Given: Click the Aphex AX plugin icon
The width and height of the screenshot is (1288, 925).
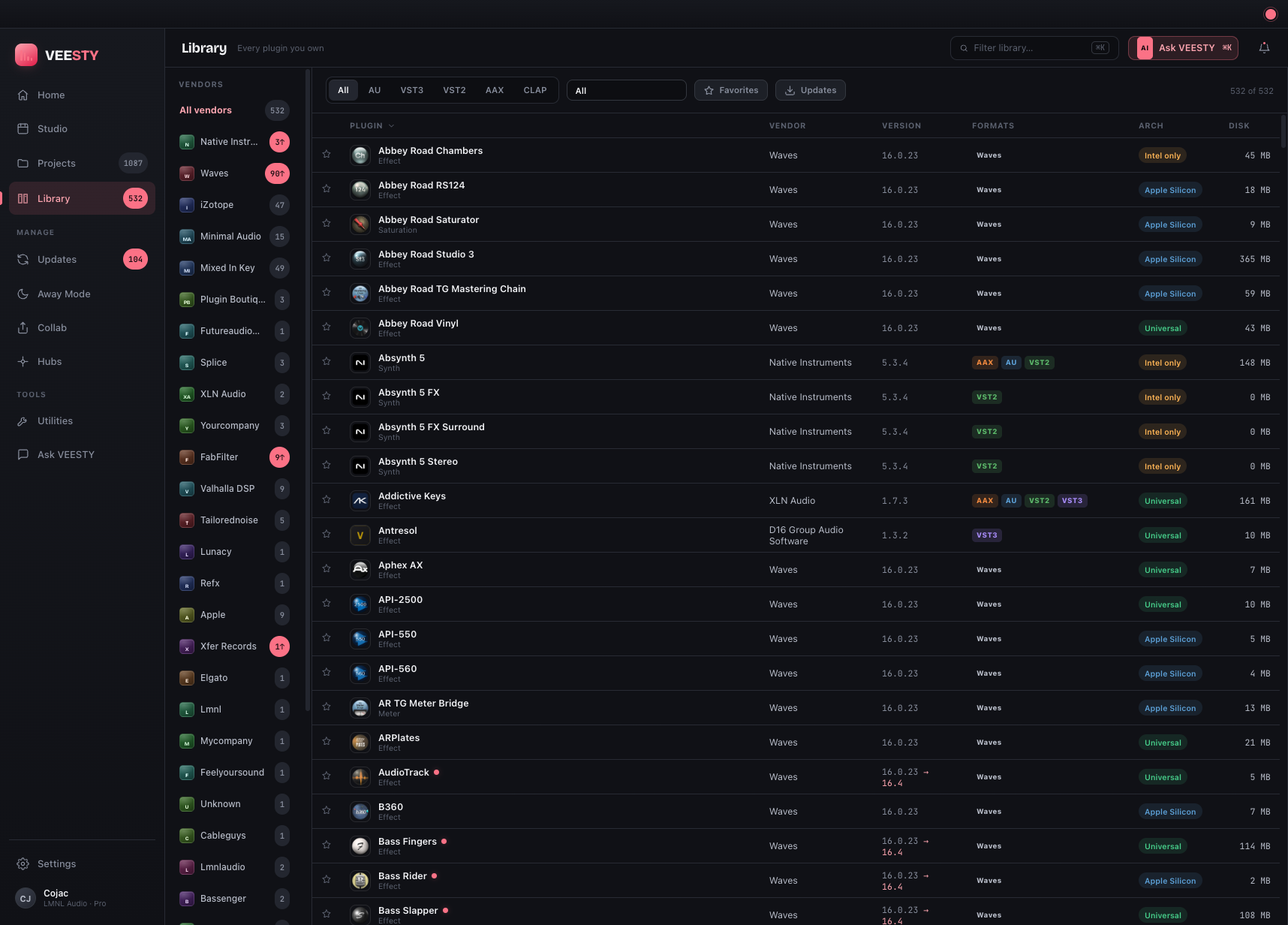Looking at the screenshot, I should tap(360, 570).
